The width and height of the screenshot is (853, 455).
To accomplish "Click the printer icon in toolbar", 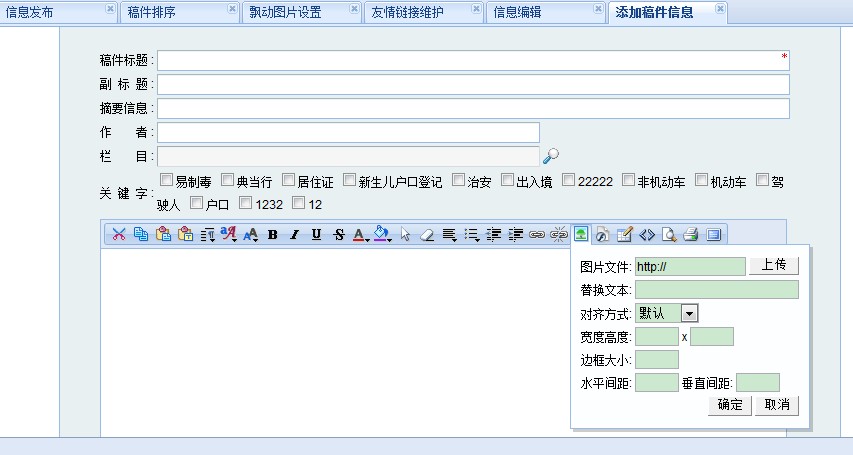I will tap(691, 235).
